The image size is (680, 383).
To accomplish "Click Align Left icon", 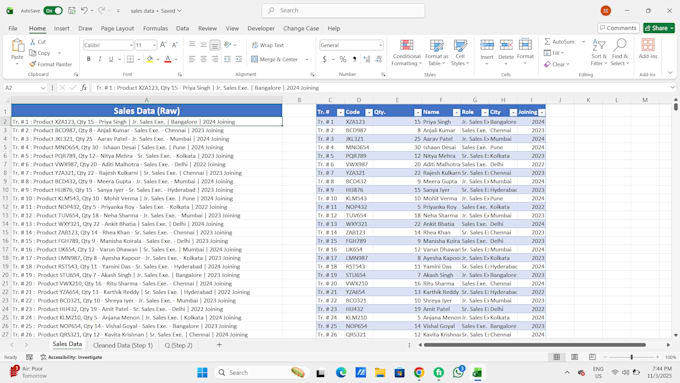I will pos(192,59).
